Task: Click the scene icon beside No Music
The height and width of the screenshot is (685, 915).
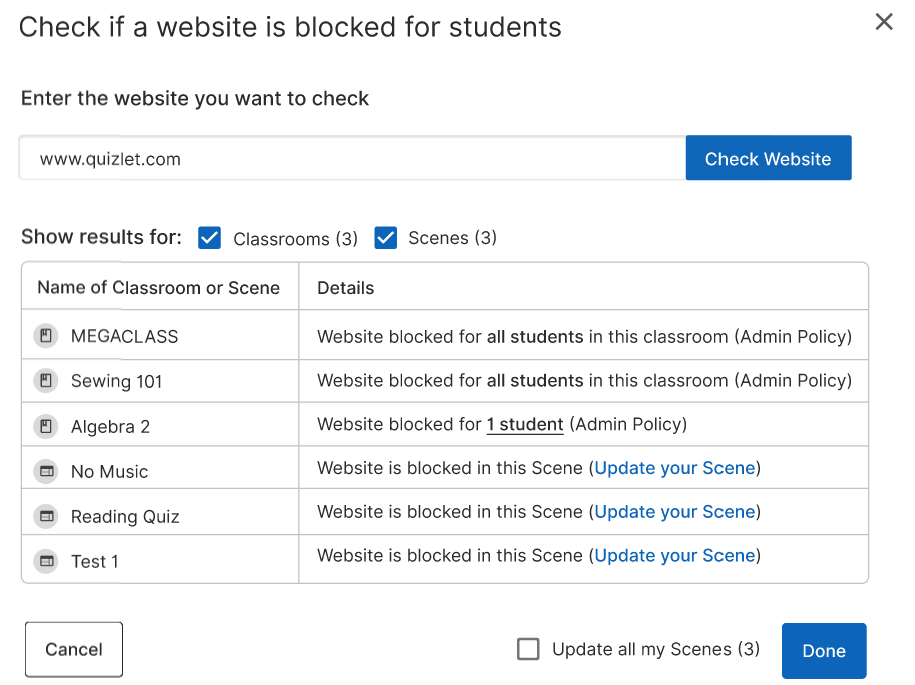Action: (x=46, y=471)
